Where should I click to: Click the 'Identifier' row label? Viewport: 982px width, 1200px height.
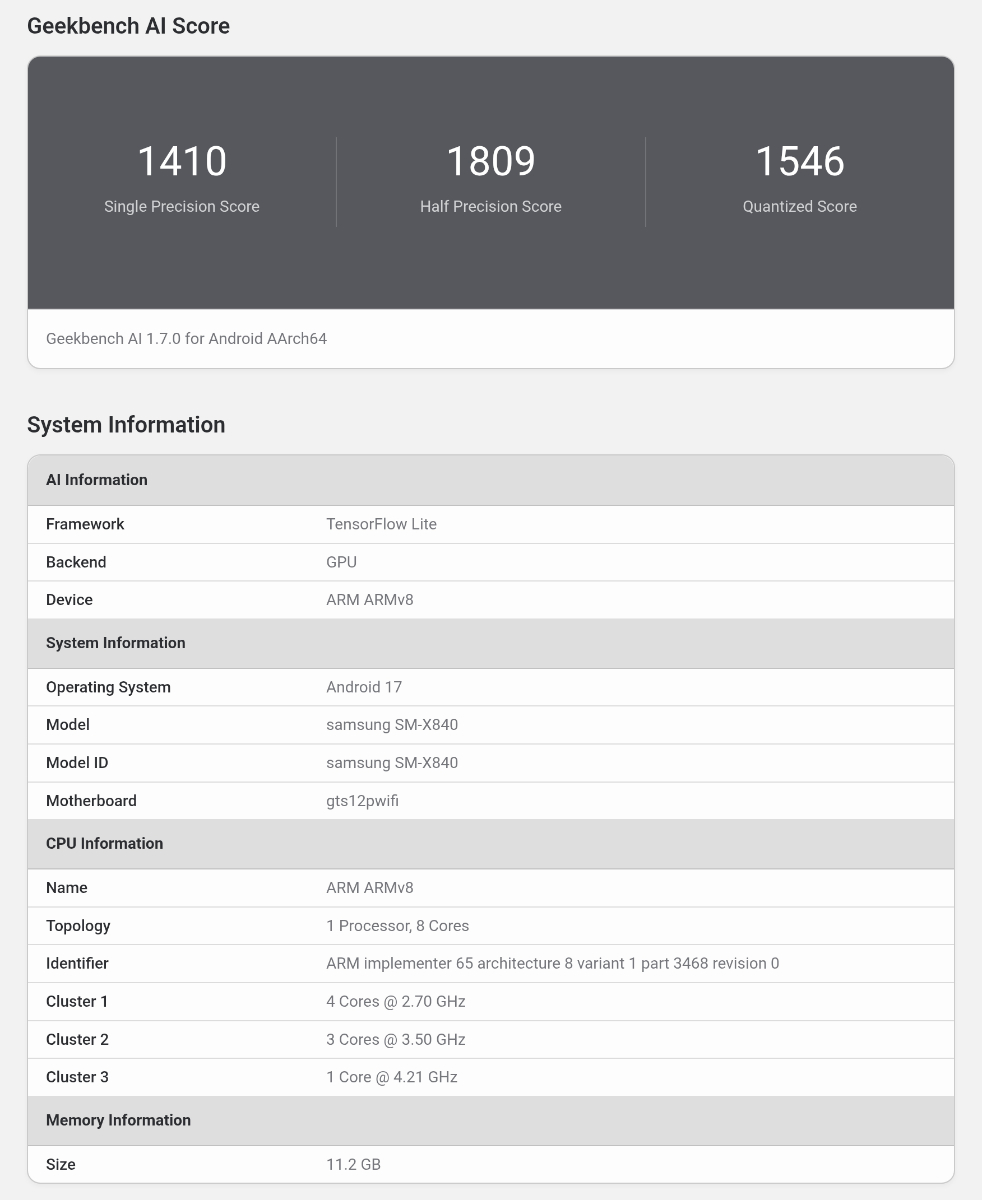point(77,964)
